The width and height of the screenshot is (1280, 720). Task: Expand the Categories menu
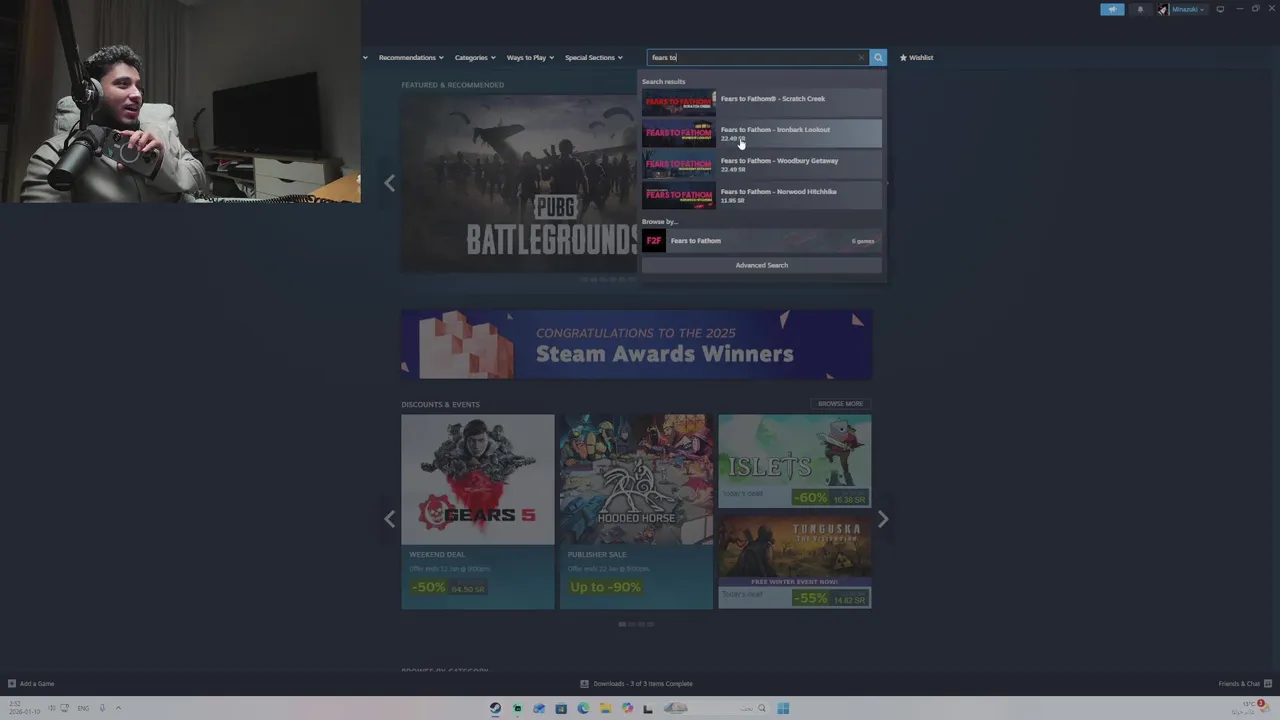pos(474,57)
